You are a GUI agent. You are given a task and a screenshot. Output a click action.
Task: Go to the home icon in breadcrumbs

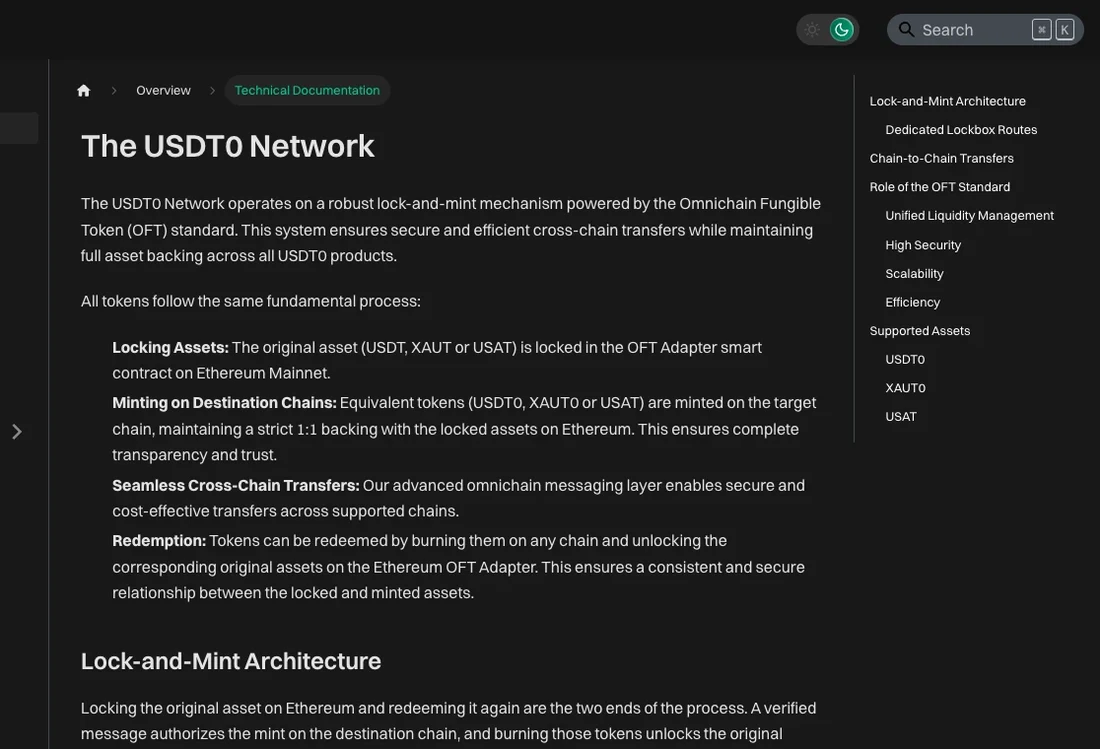(x=83, y=90)
